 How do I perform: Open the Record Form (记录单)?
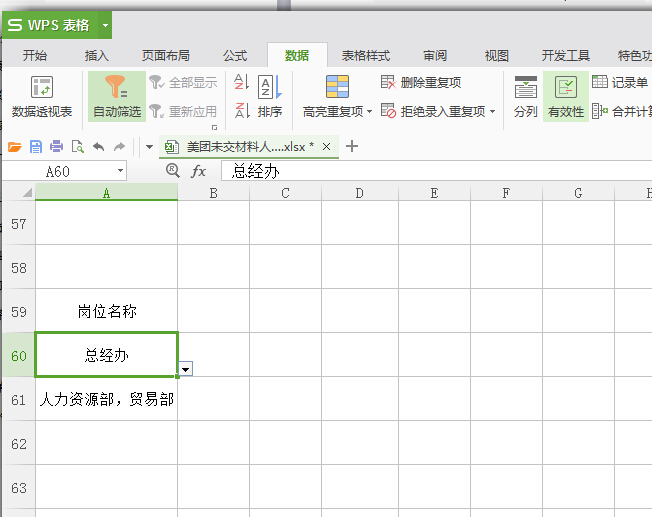[x=620, y=82]
